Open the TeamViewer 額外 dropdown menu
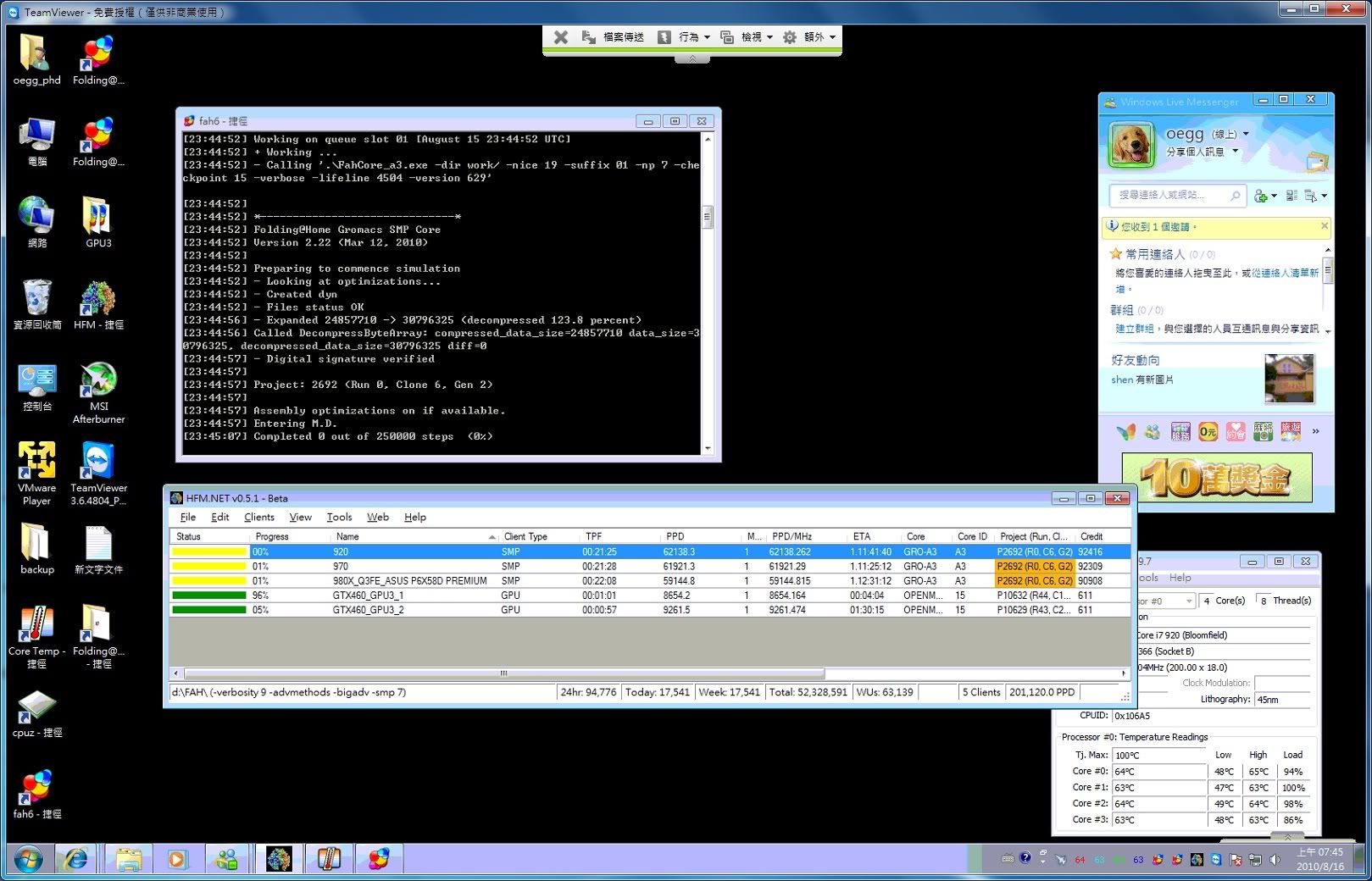The image size is (1372, 881). click(x=809, y=37)
